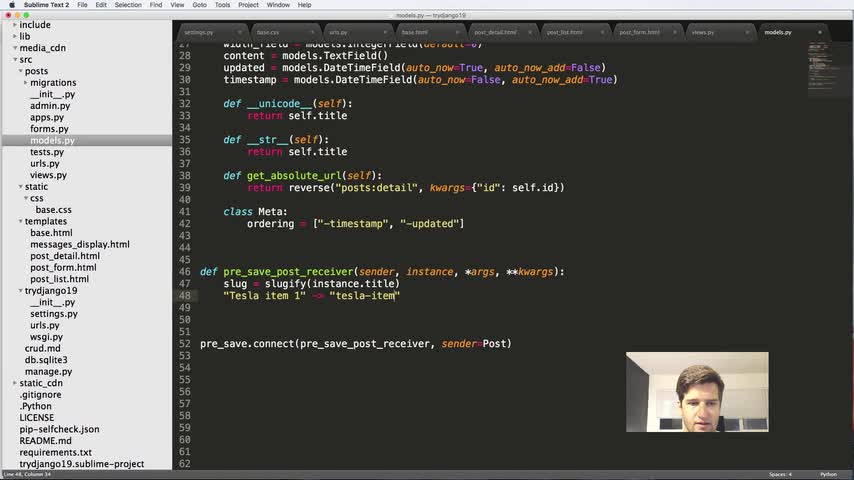The width and height of the screenshot is (854, 480).
Task: Open the Tools menu
Action: point(222,5)
